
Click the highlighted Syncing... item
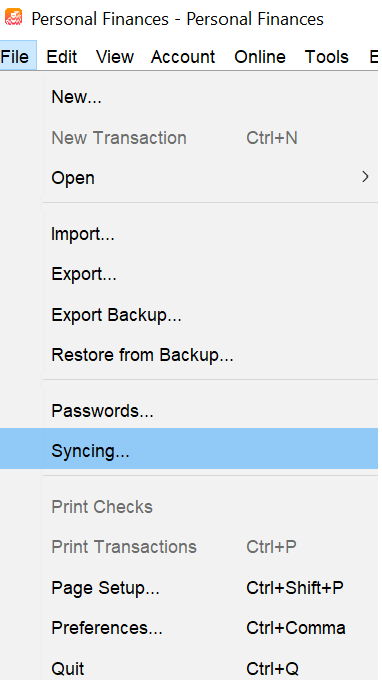click(189, 451)
